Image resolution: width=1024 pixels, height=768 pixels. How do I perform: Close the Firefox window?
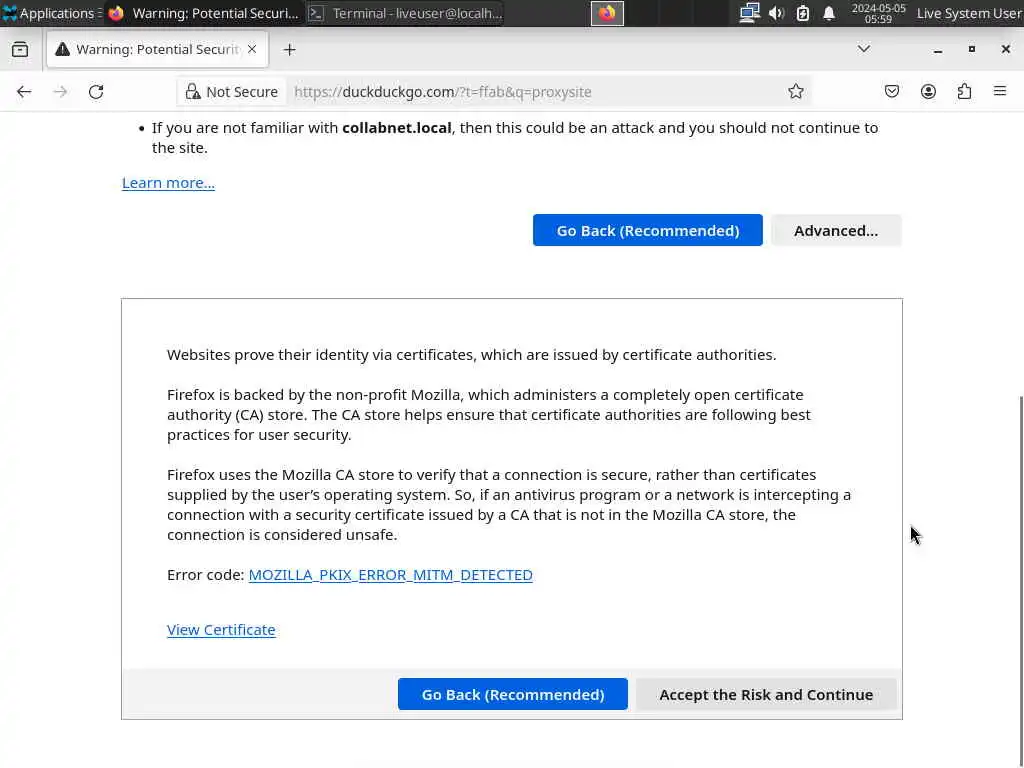point(1006,49)
